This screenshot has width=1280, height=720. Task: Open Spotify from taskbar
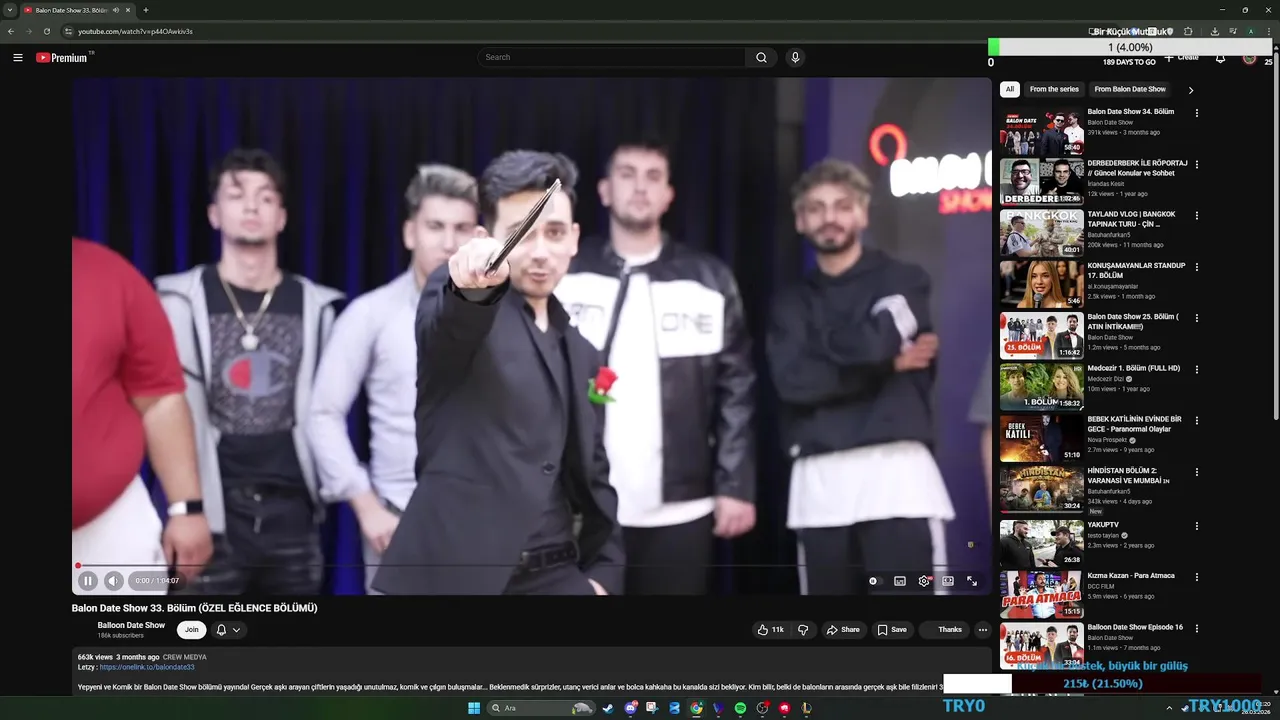[740, 708]
